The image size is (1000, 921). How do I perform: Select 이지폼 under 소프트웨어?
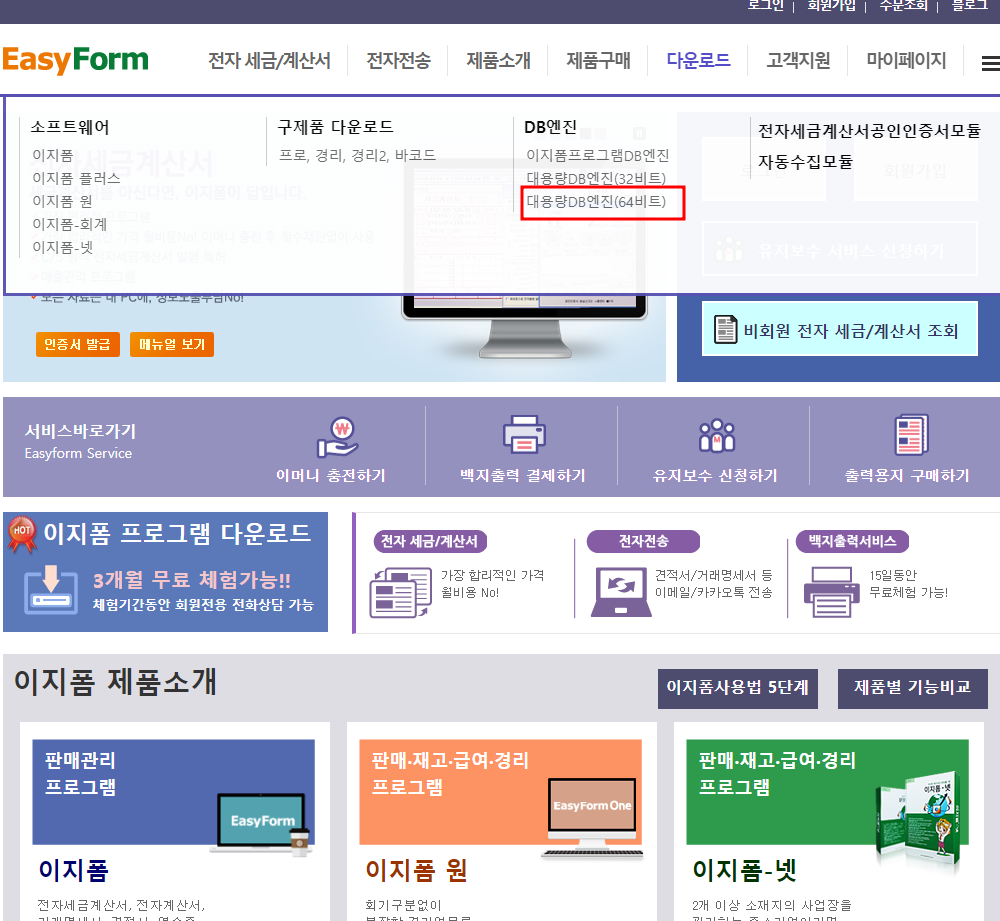point(53,156)
